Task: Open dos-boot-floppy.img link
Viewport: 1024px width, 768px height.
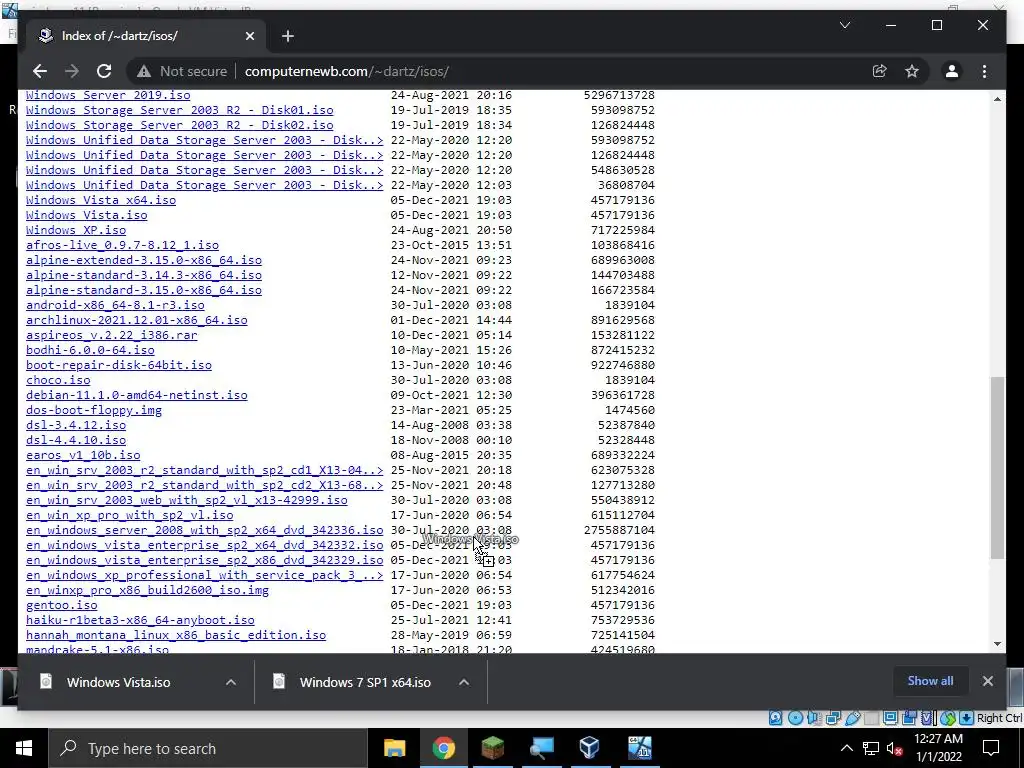Action: 93,410
